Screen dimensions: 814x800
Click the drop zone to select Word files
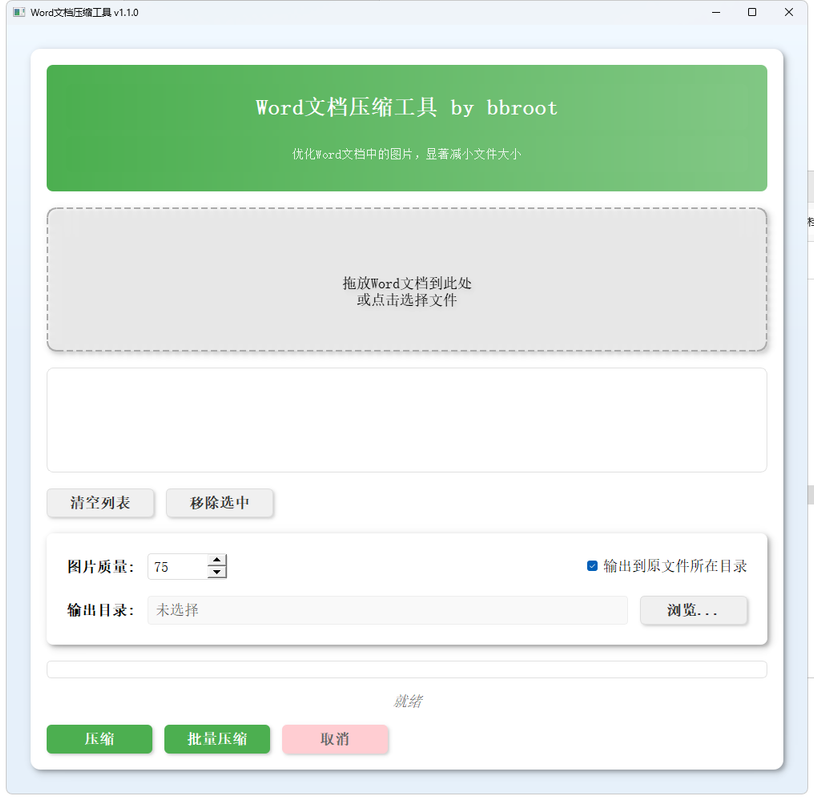click(x=406, y=280)
